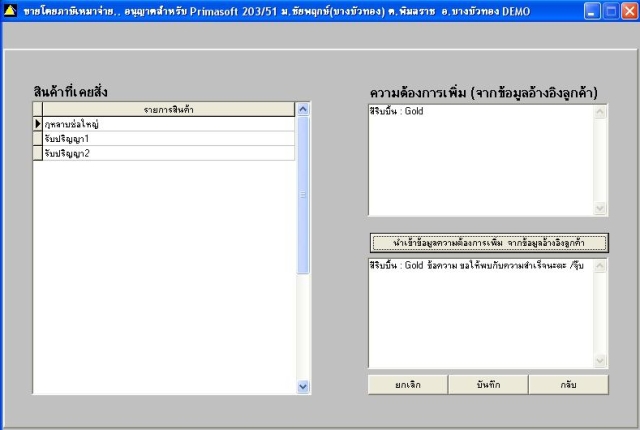The height and width of the screenshot is (430, 640).
Task: Select the รับปริญญา1 product row
Action: (x=169, y=139)
